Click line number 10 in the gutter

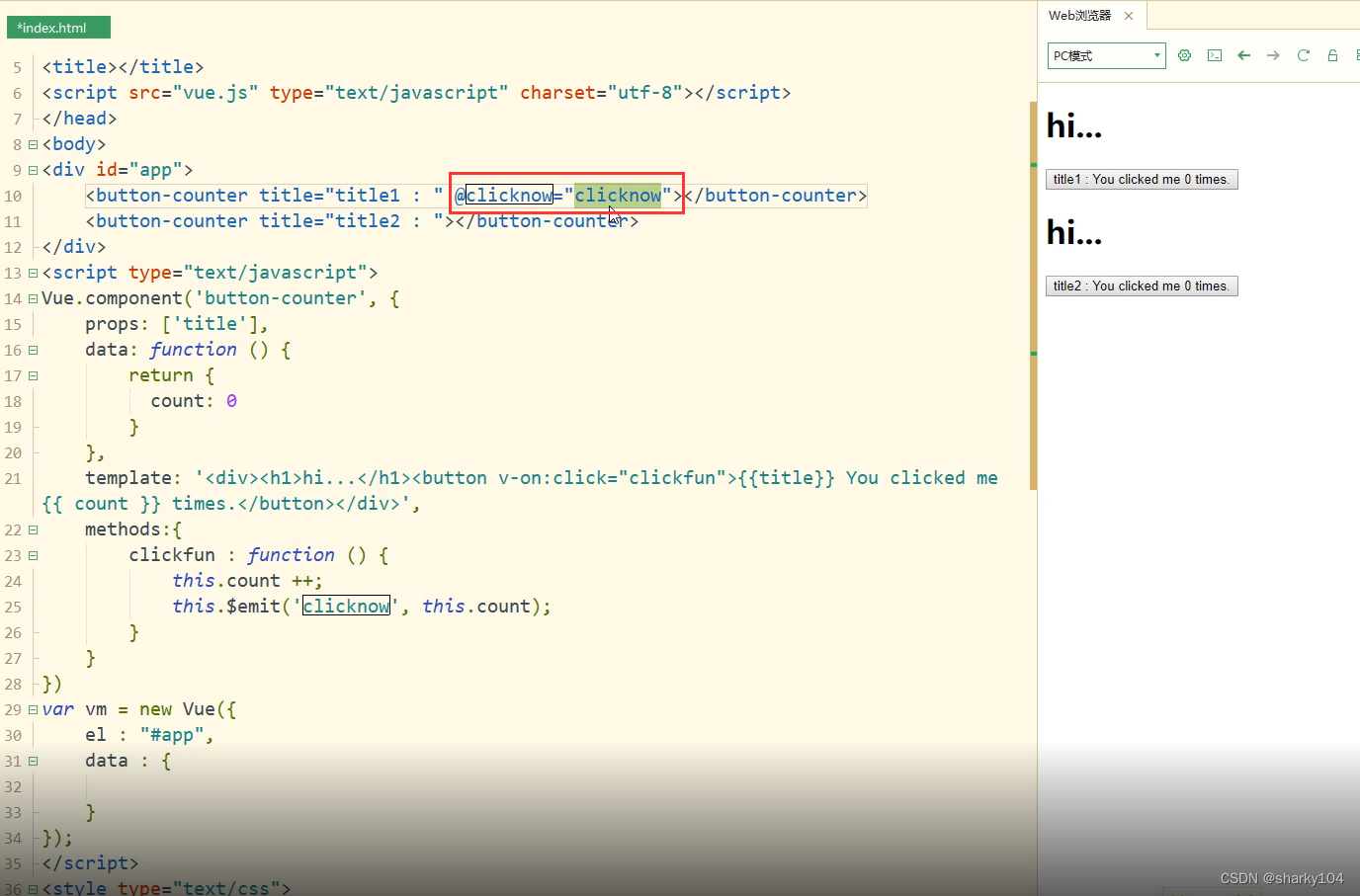click(x=13, y=196)
